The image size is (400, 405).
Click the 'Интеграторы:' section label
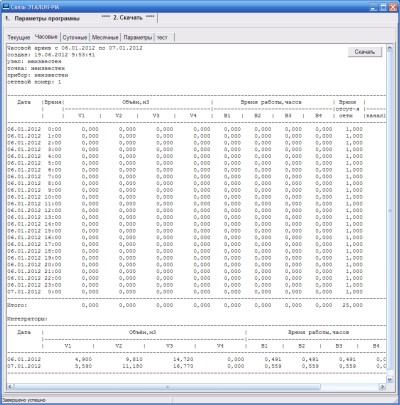(27, 319)
